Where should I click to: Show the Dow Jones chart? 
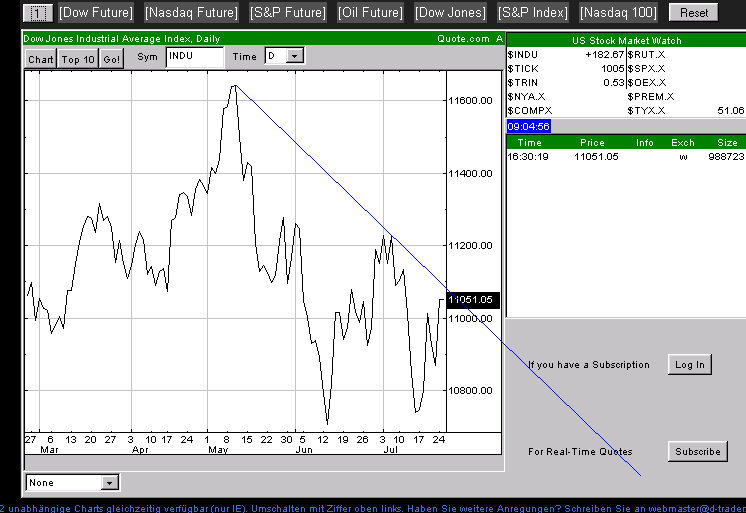[449, 13]
